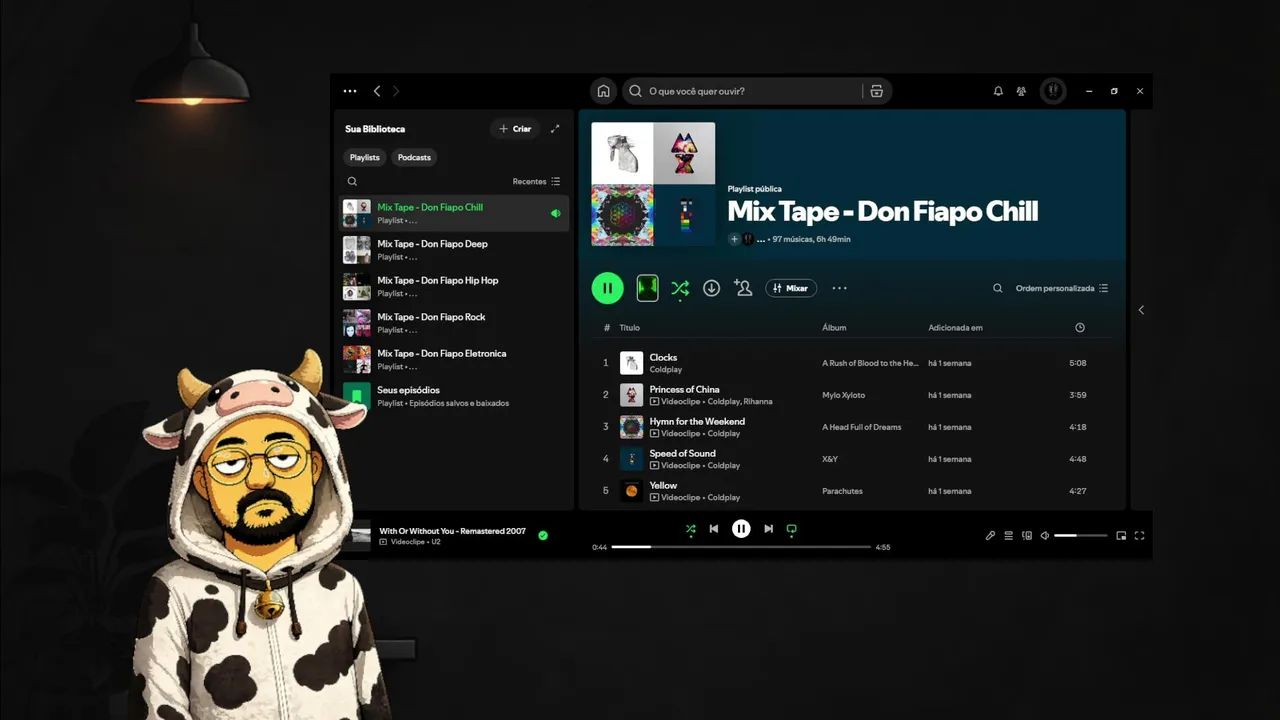Open Rihanna artist link
The image size is (1280, 720).
pyautogui.click(x=758, y=402)
